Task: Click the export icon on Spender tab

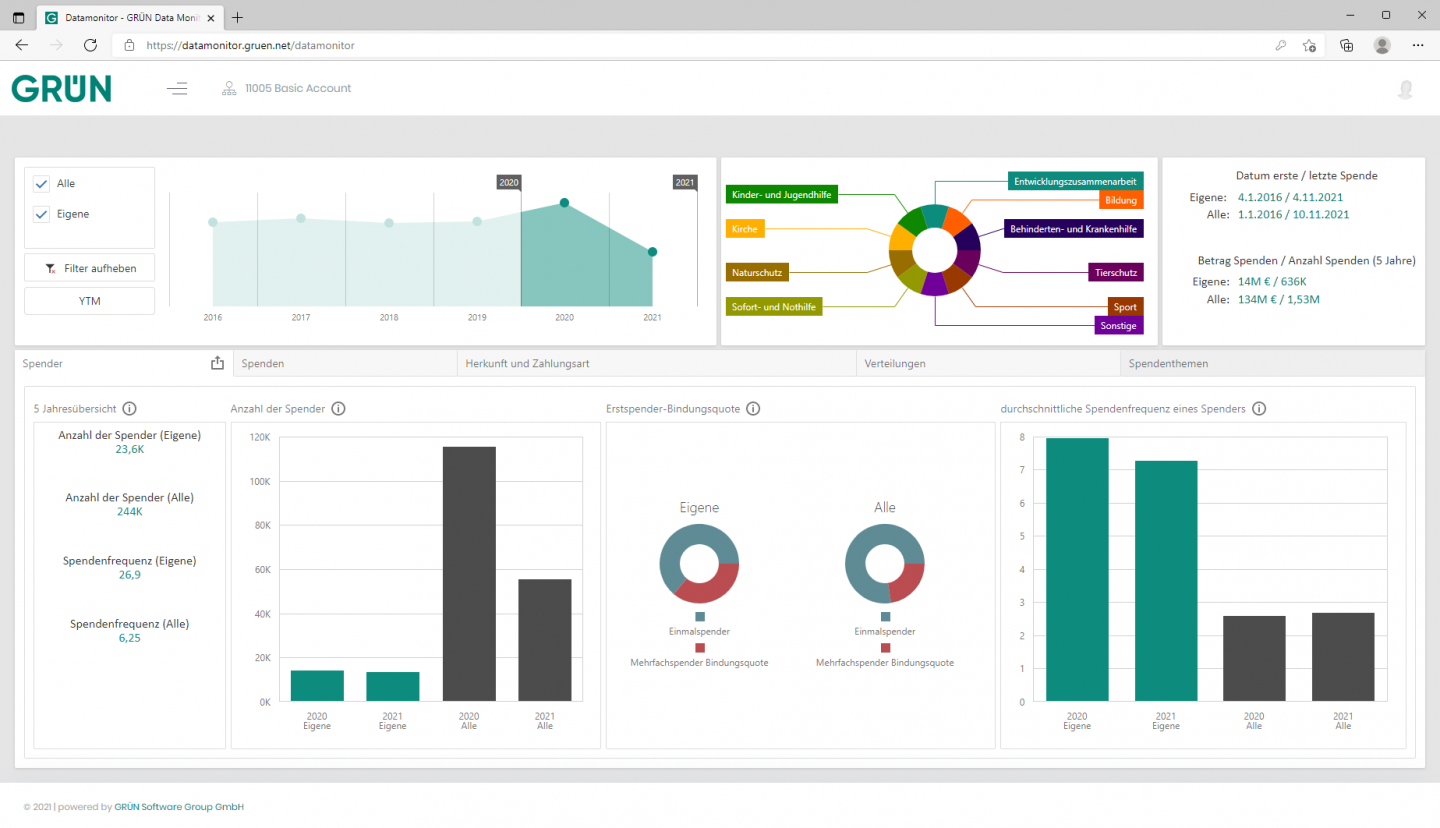Action: [218, 363]
